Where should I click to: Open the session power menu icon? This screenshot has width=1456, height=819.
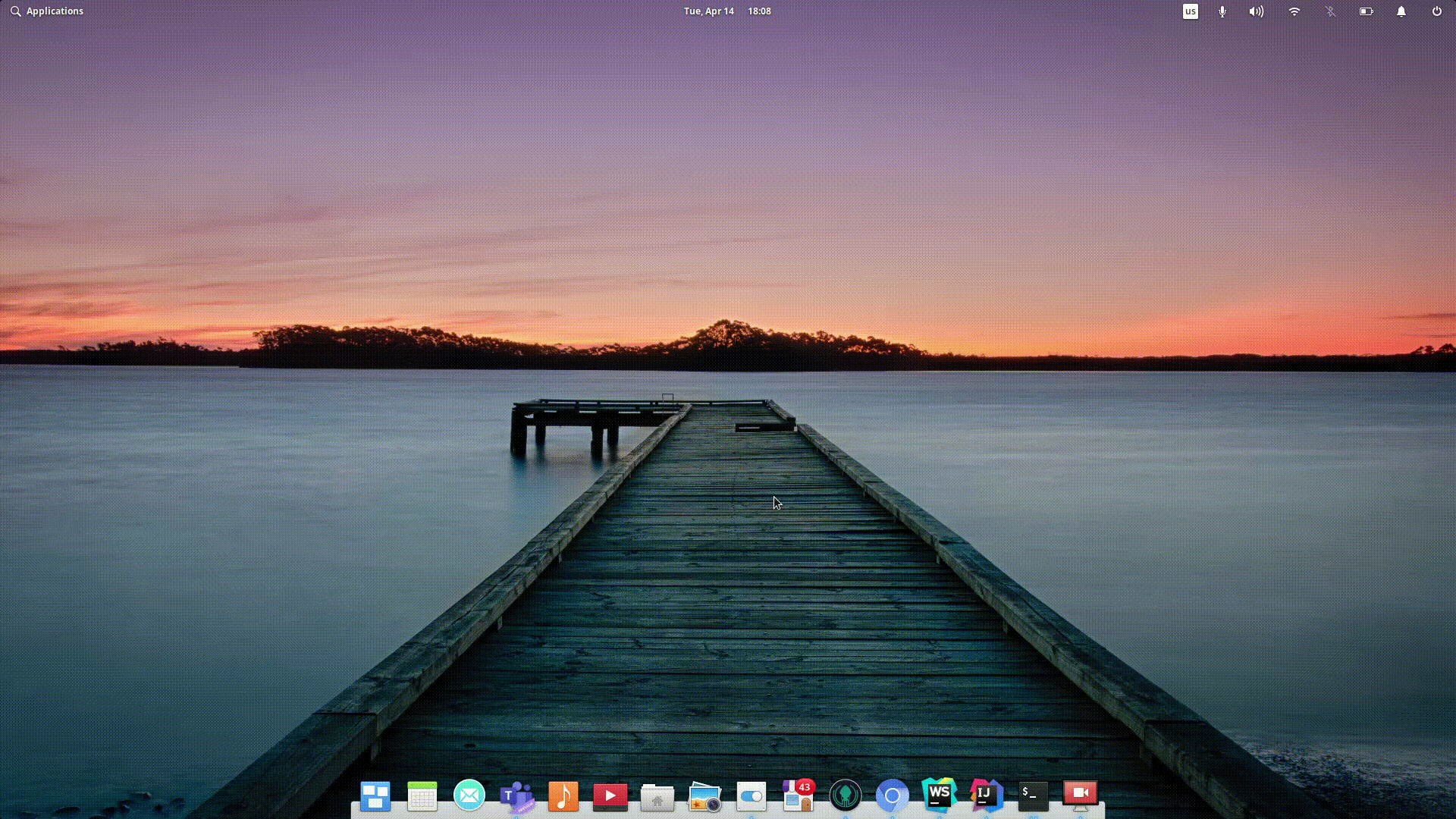[x=1437, y=11]
